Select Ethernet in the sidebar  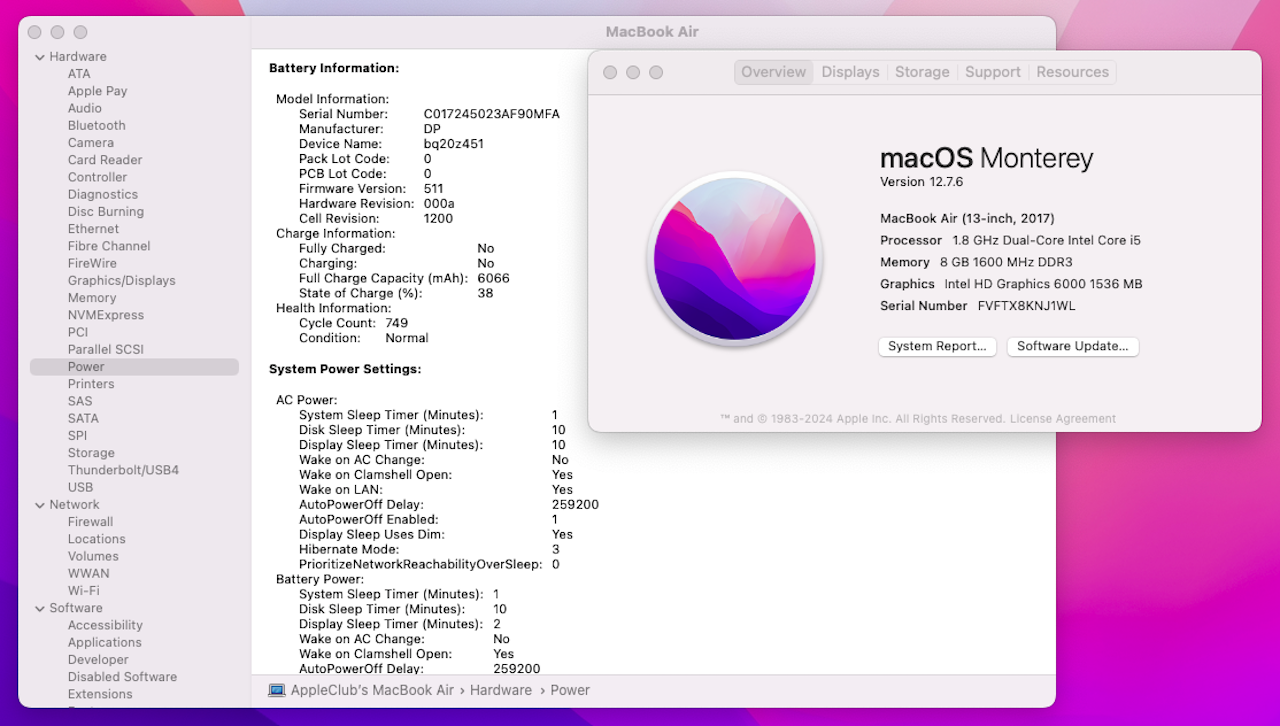tap(93, 229)
